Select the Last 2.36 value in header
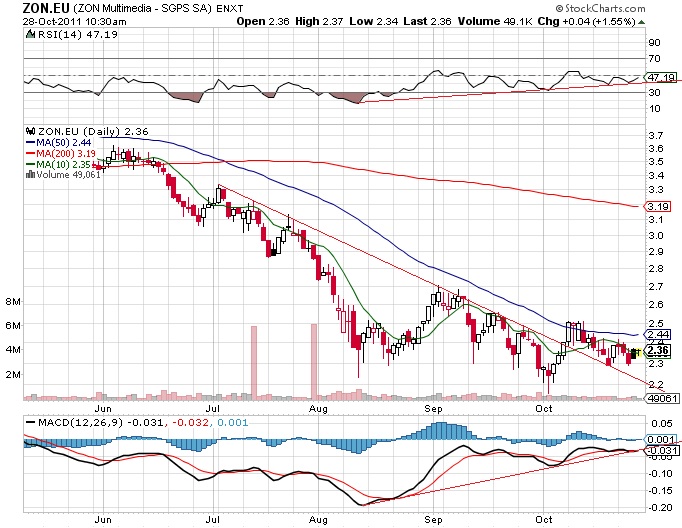682x528 pixels. pos(427,21)
